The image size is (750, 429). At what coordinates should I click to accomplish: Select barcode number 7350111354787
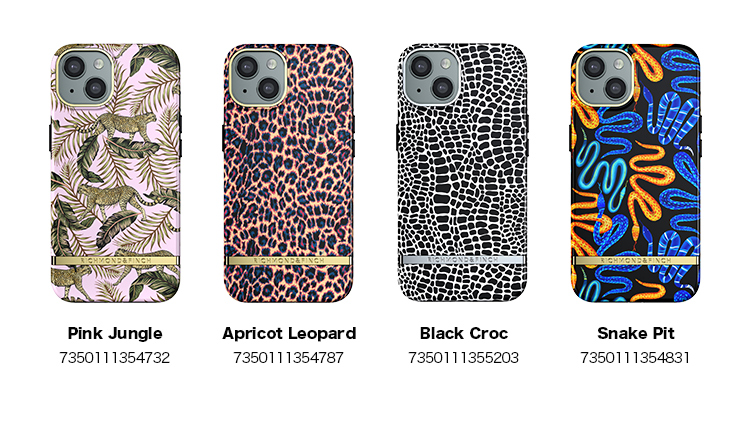pyautogui.click(x=288, y=358)
